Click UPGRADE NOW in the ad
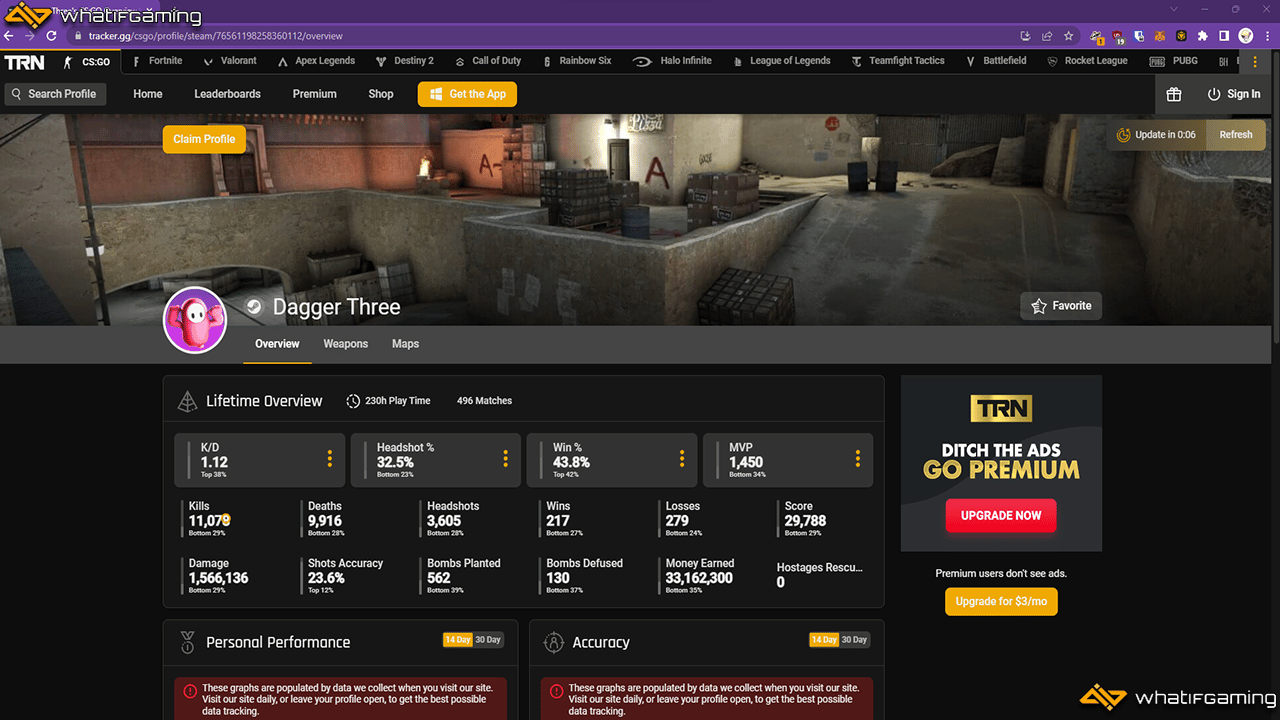The image size is (1280, 720). tap(1001, 516)
